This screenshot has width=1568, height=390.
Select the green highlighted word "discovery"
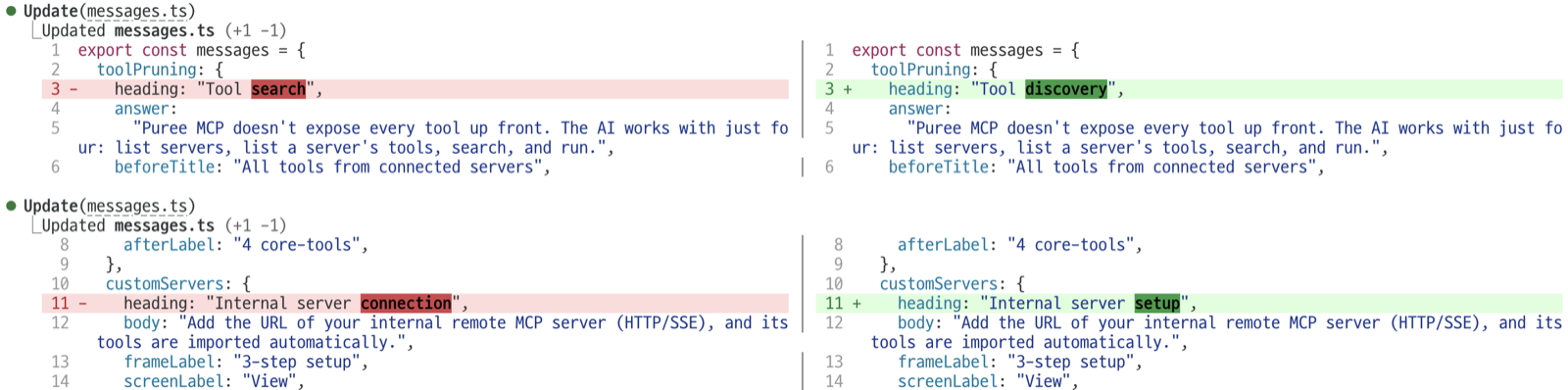1066,89
